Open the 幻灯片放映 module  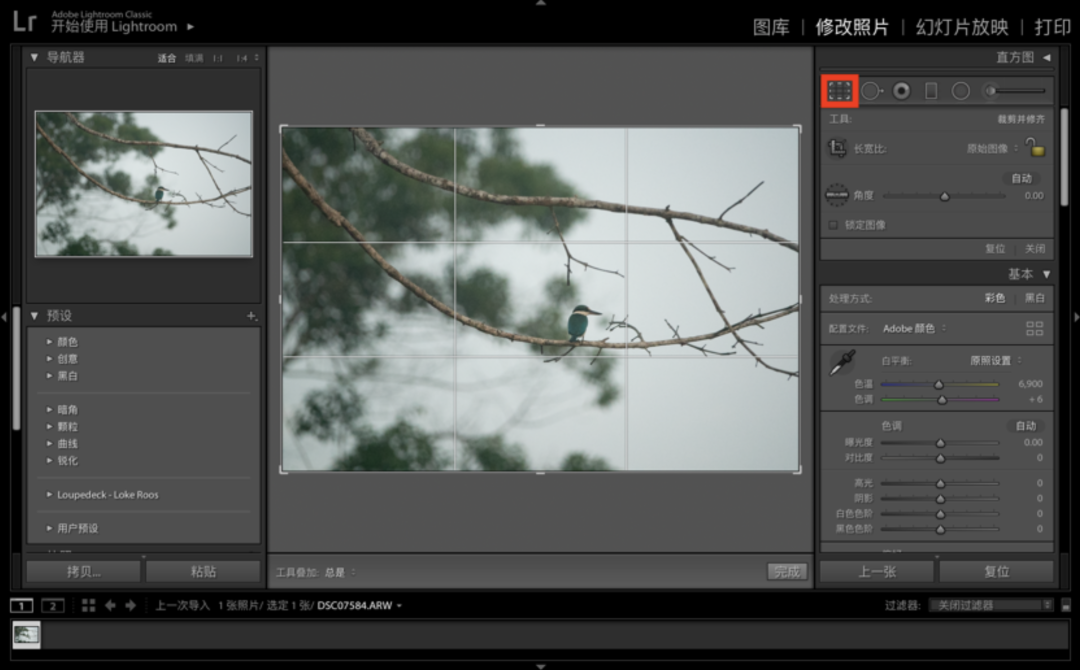coord(962,27)
